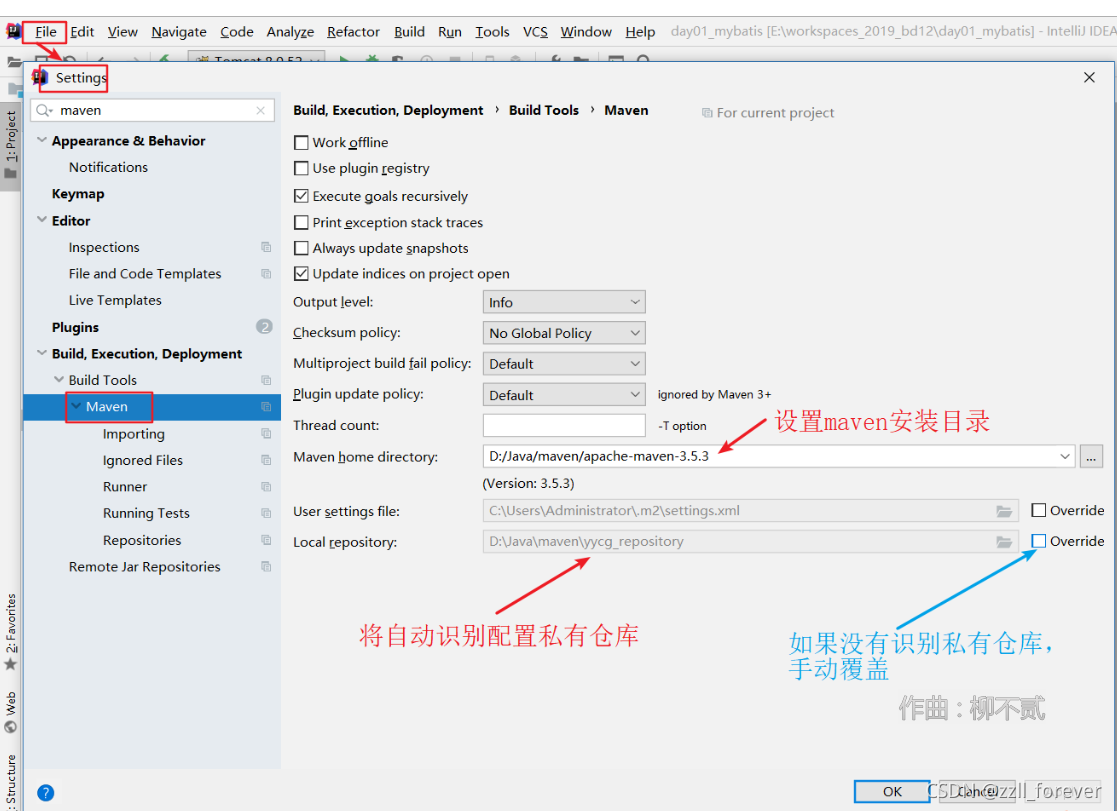Click the project-scope icon on the Build Tools row

pyautogui.click(x=266, y=380)
